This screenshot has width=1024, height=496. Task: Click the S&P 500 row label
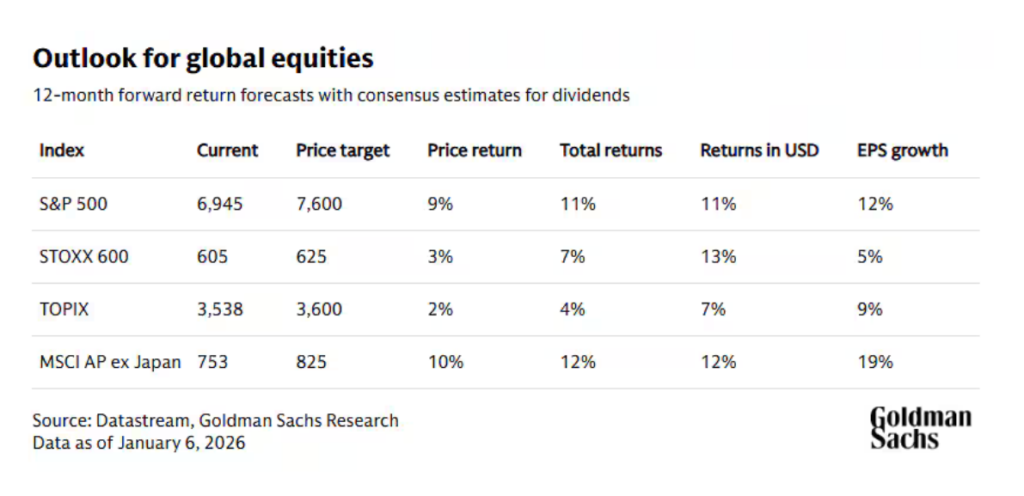coord(73,204)
